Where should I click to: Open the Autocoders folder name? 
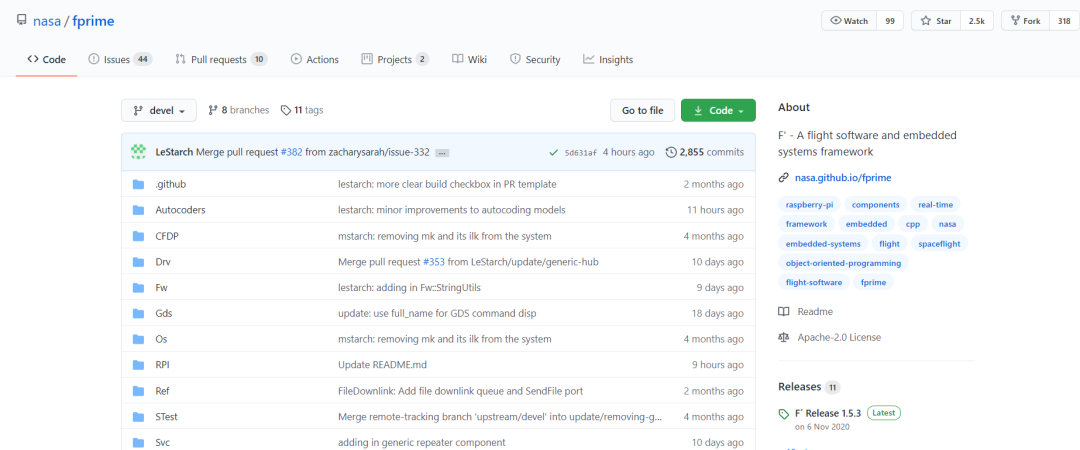(180, 209)
